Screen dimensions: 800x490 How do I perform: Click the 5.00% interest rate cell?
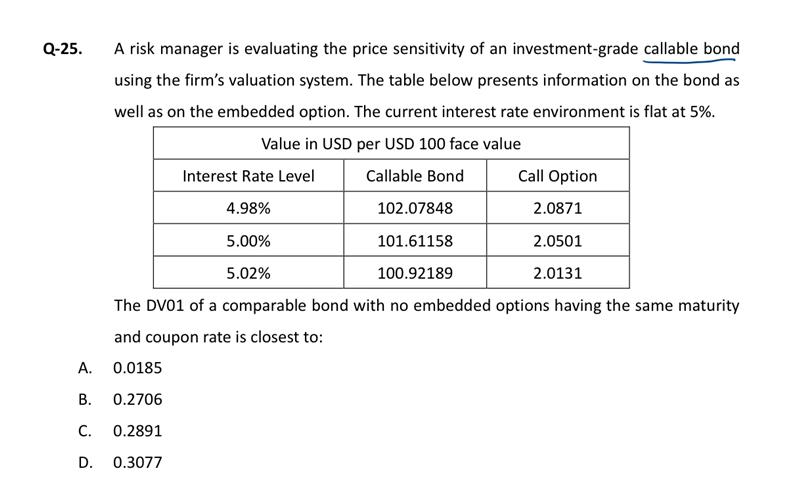(248, 241)
